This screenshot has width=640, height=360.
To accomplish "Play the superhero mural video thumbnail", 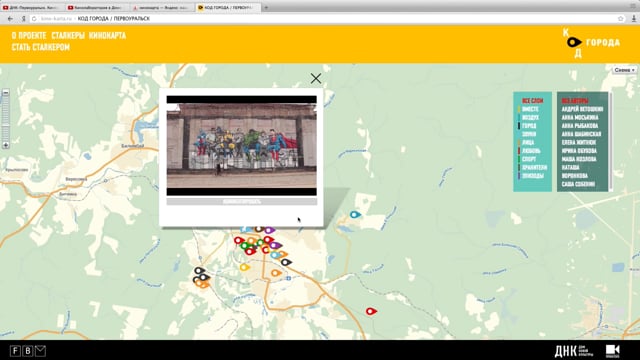I will [x=242, y=146].
